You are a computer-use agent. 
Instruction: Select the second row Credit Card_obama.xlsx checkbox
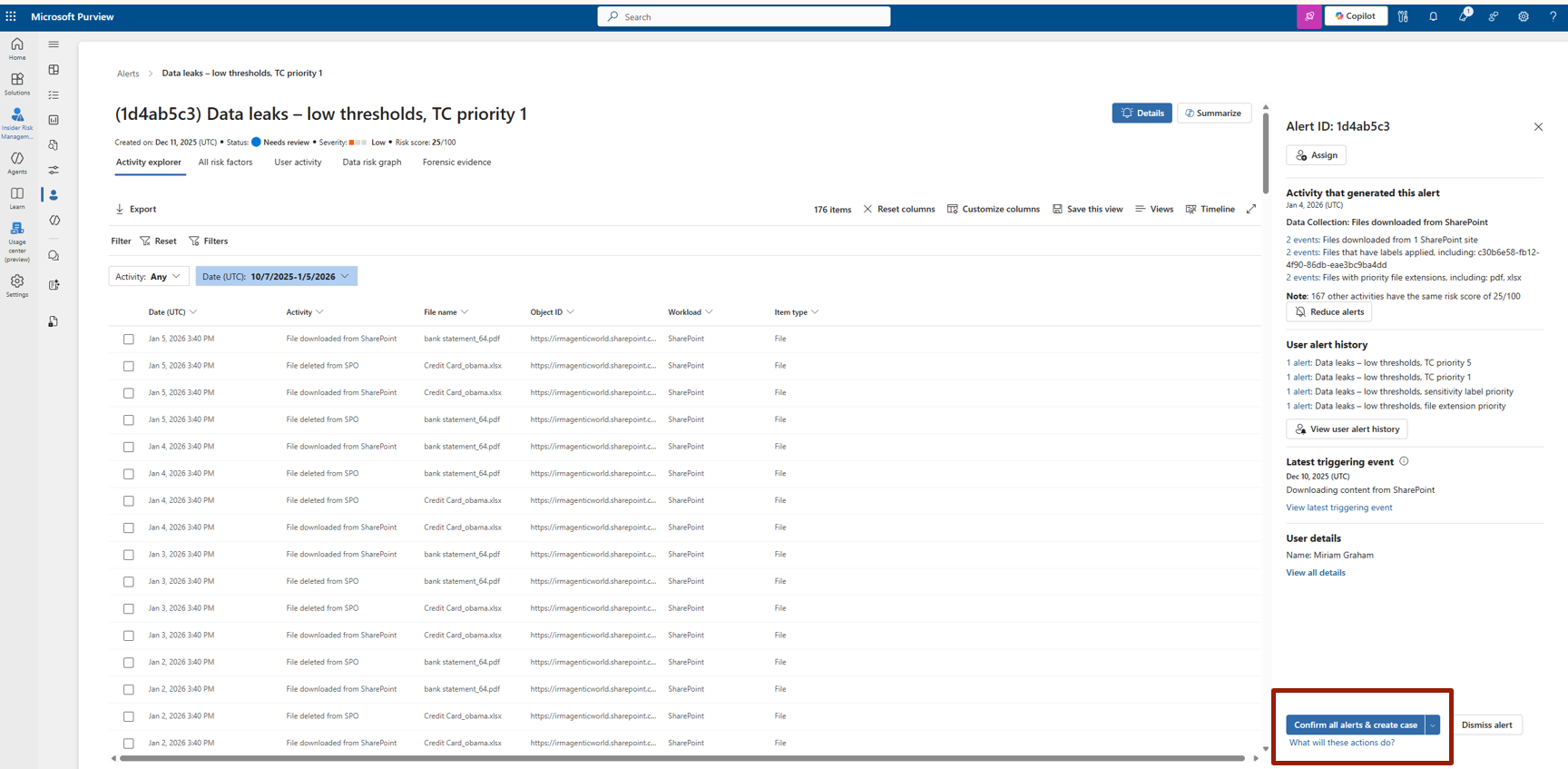129,366
